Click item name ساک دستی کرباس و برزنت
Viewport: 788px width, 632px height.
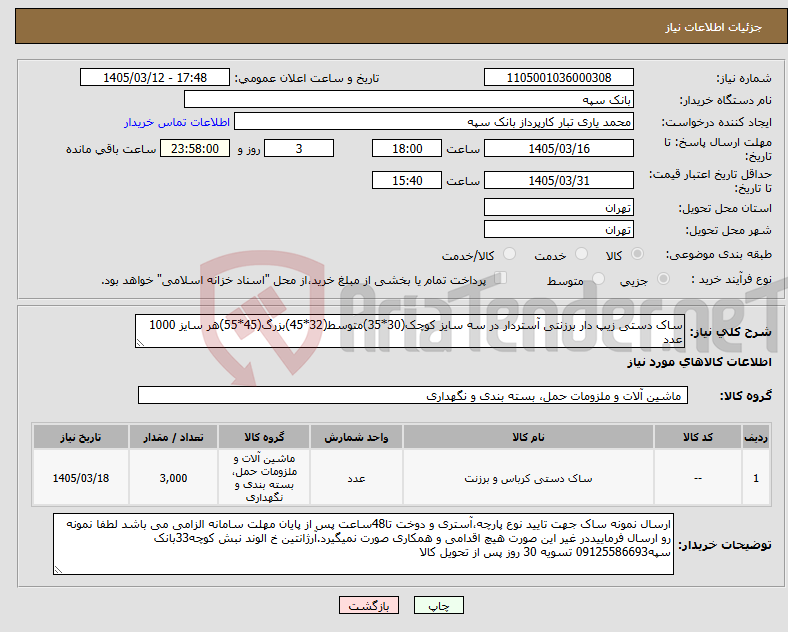click(528, 478)
